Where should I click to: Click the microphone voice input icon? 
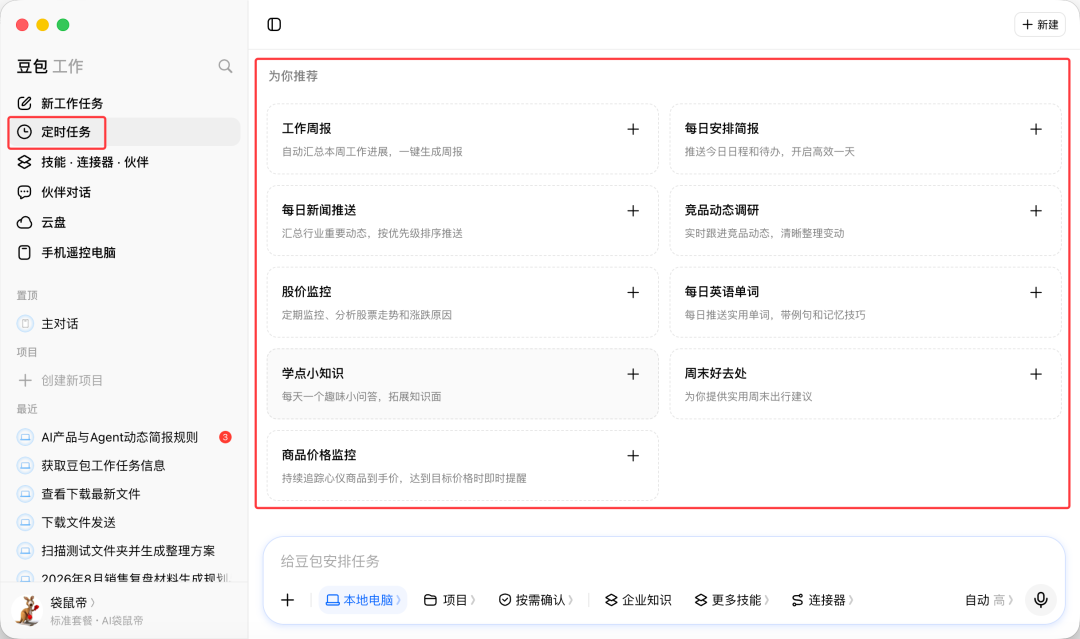(x=1041, y=600)
